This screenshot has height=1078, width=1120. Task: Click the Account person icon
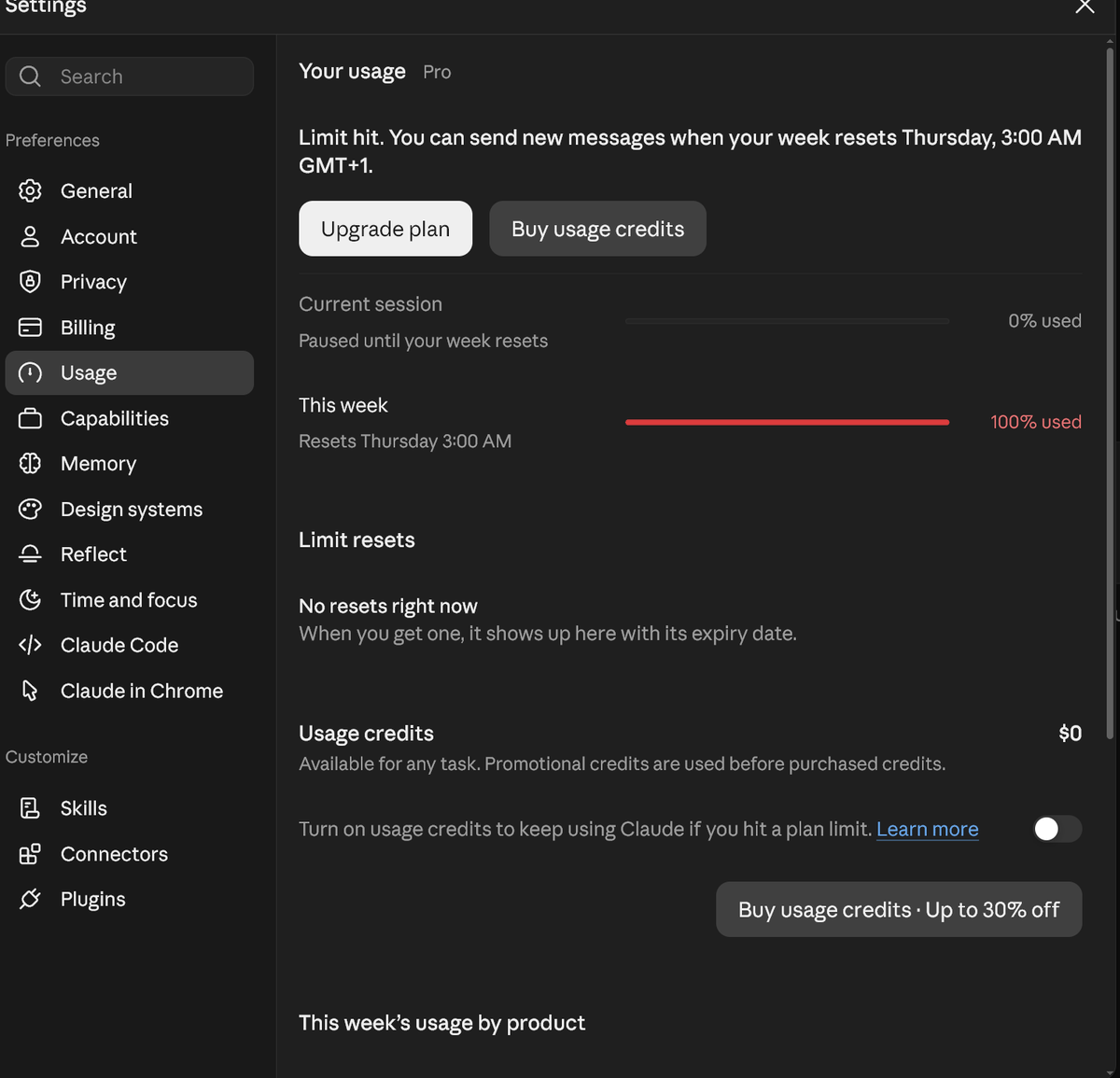[x=30, y=236]
